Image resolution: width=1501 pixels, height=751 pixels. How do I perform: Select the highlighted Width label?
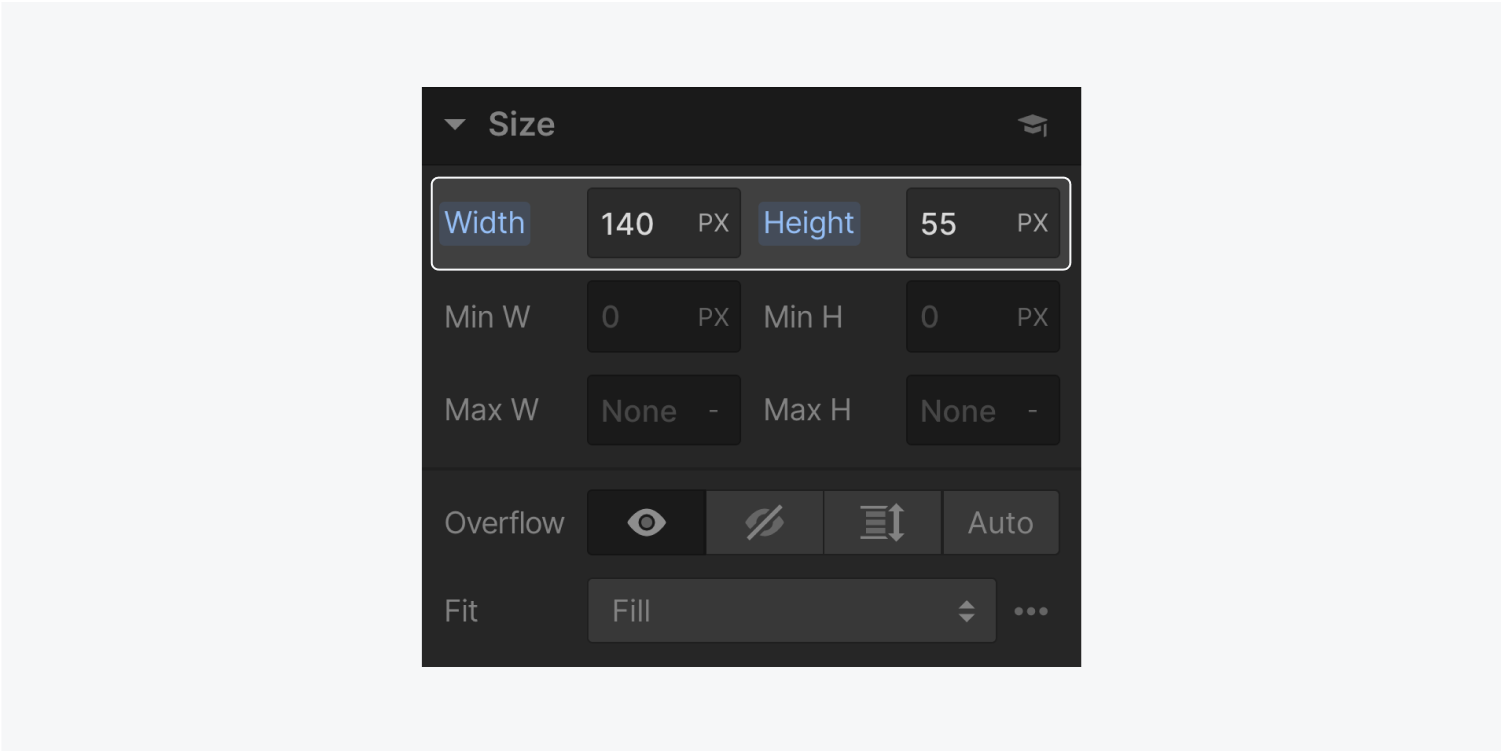pos(484,223)
